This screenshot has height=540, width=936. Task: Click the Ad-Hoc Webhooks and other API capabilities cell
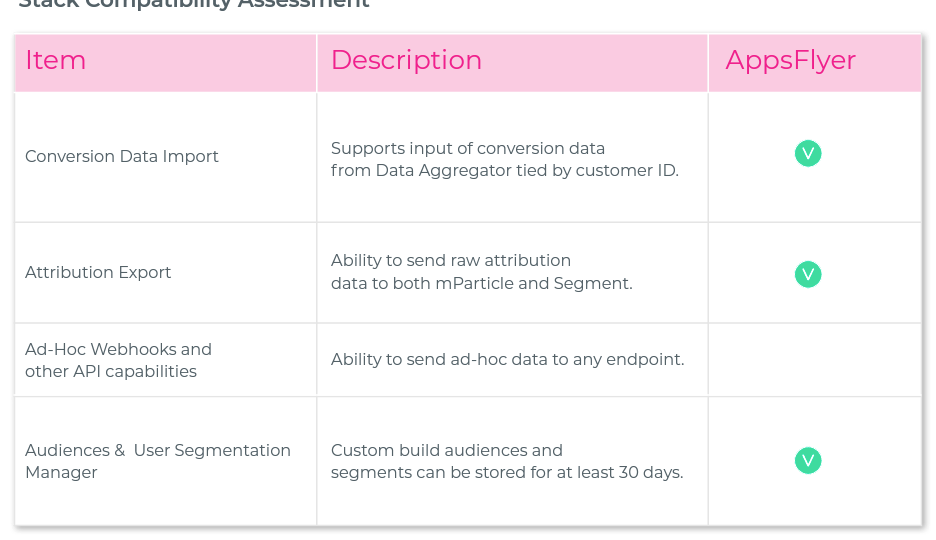[x=165, y=360]
